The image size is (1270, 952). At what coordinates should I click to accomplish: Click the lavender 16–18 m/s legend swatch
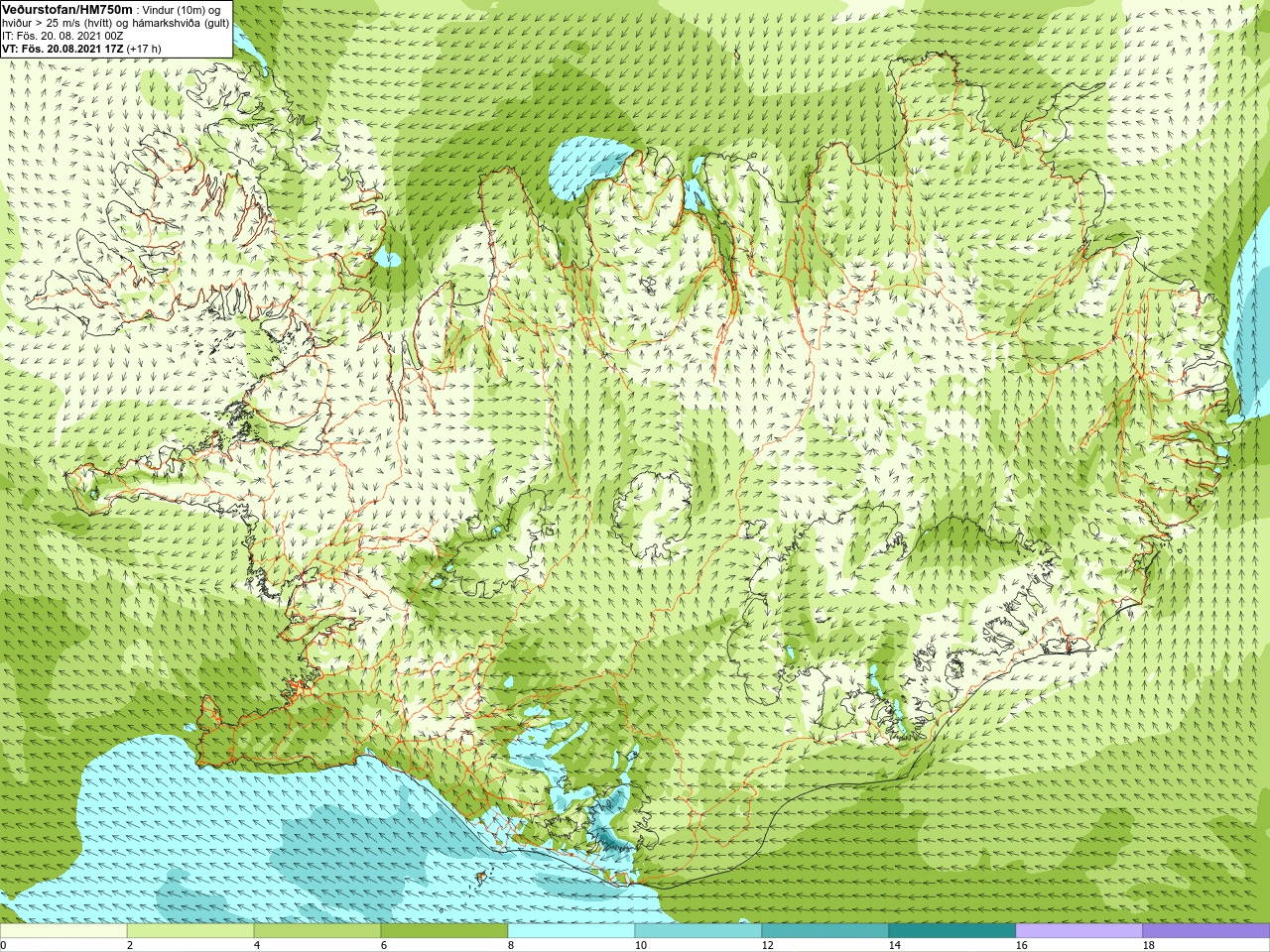coord(1079,931)
